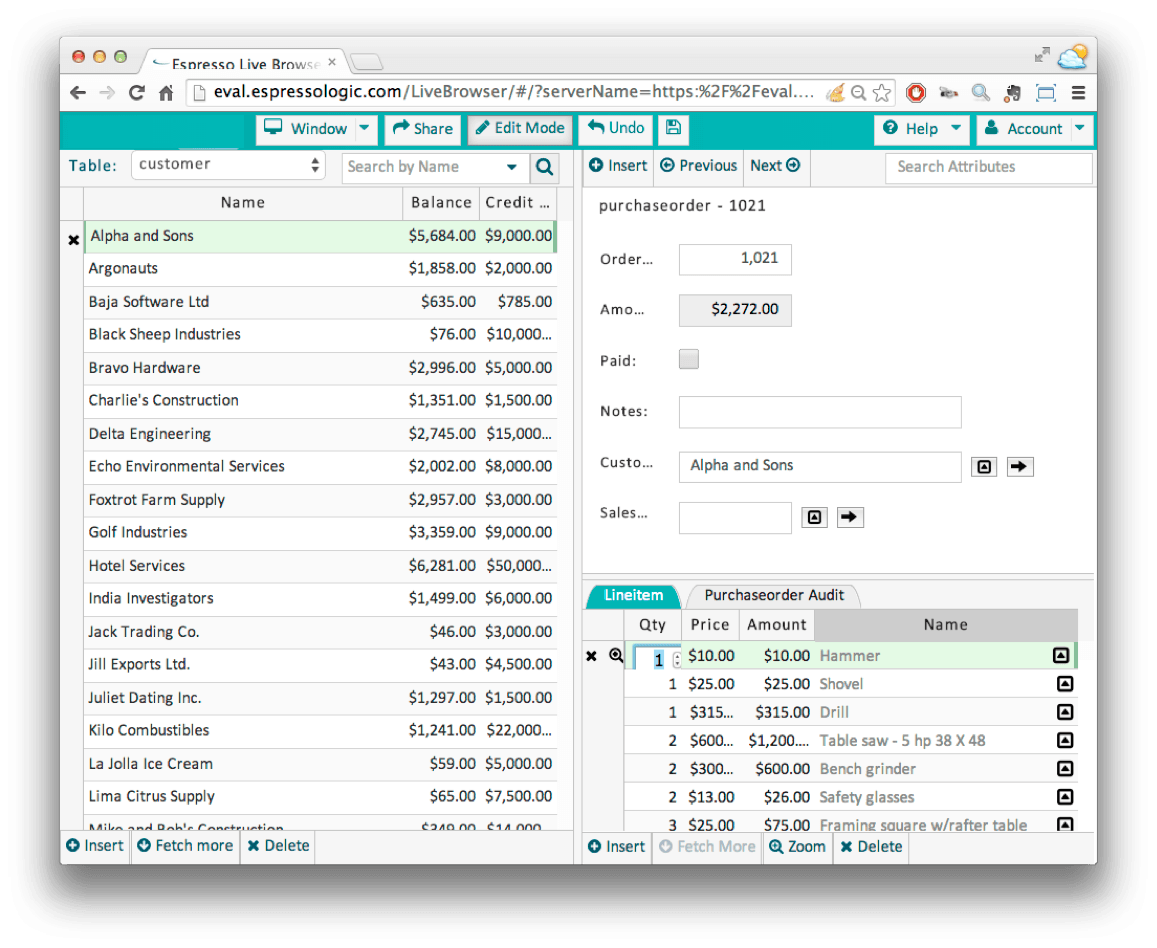Image resolution: width=1157 pixels, height=948 pixels.
Task: Open the customer lookup picker beside Alpha and Sons
Action: (x=984, y=466)
